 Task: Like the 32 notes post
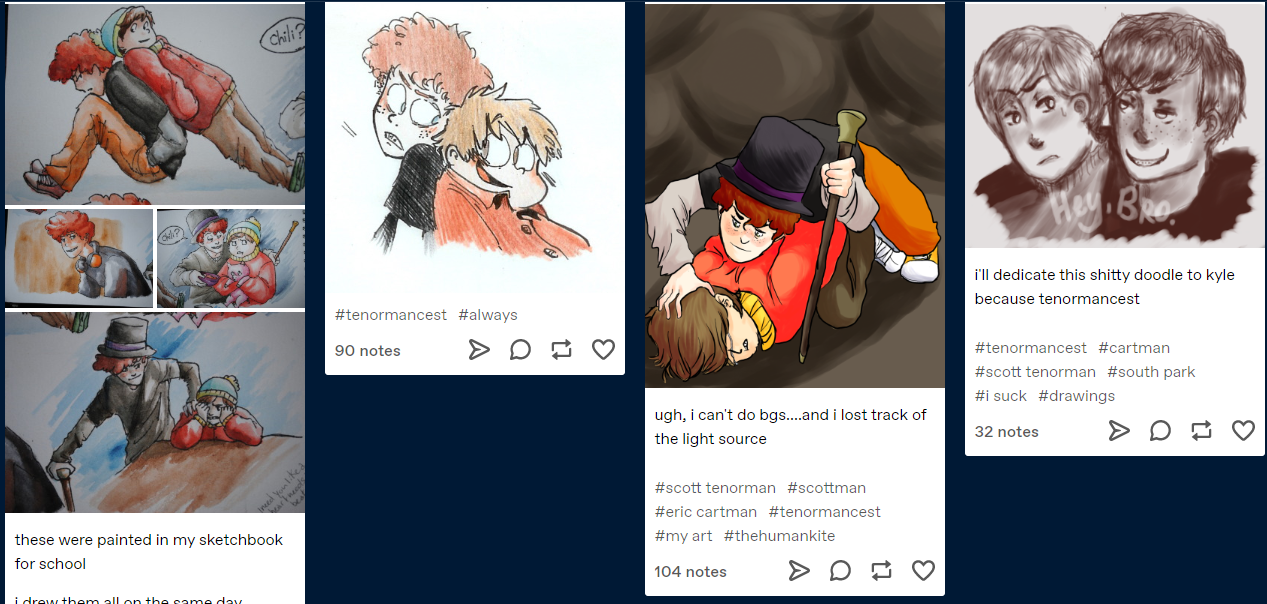1243,431
